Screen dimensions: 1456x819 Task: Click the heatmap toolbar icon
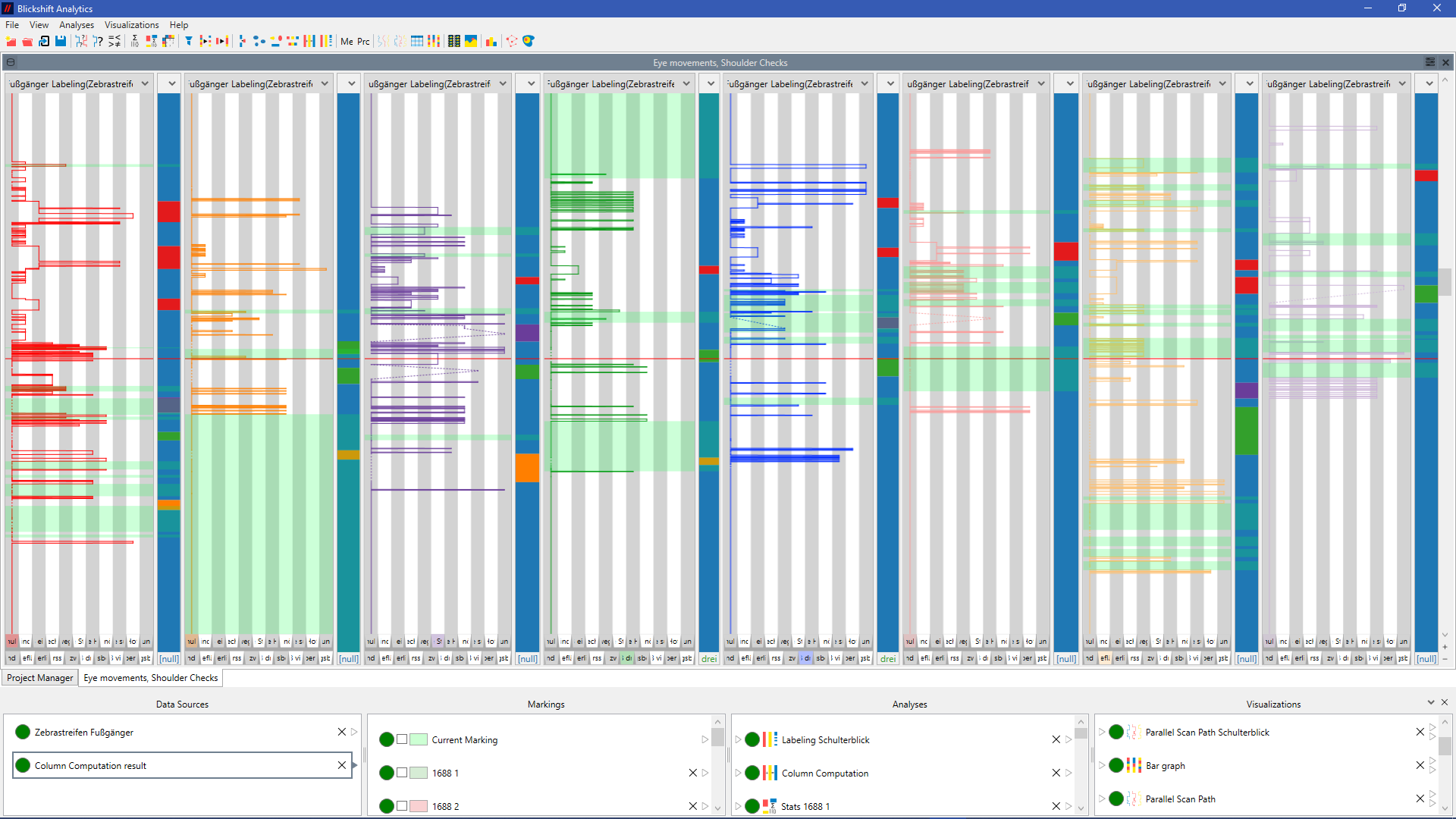(529, 41)
